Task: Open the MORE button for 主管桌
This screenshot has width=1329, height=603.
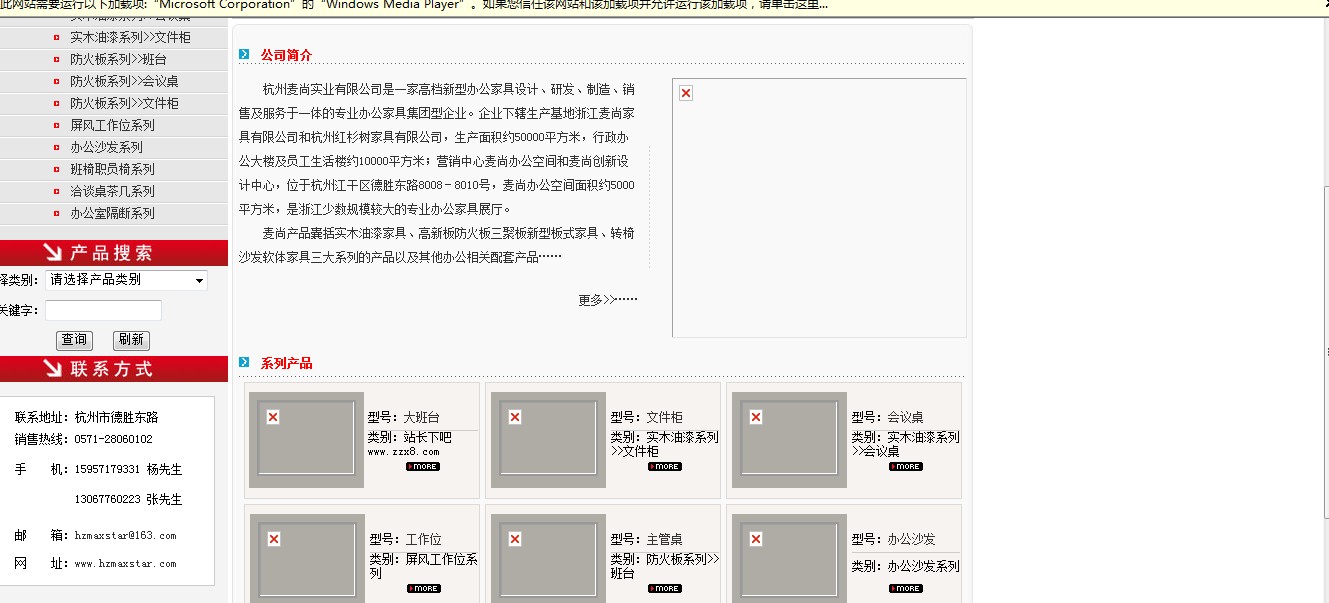Action: click(x=665, y=588)
